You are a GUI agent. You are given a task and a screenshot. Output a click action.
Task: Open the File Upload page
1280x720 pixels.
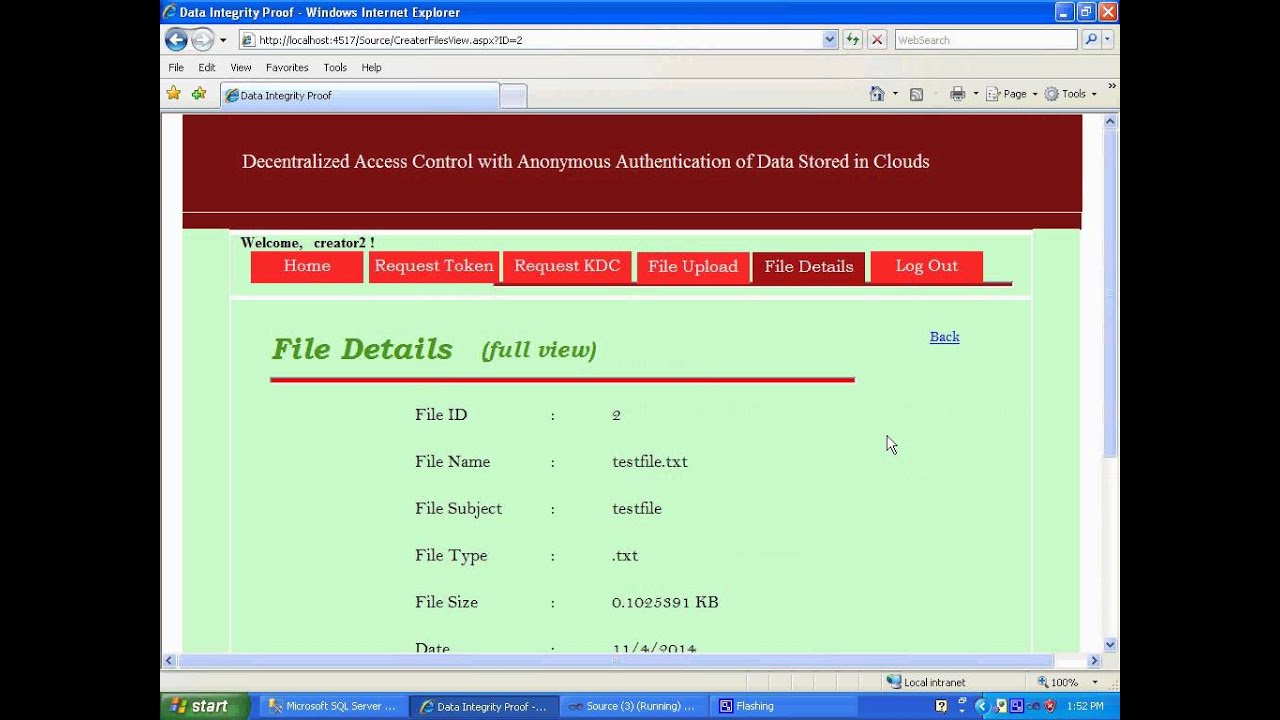693,267
